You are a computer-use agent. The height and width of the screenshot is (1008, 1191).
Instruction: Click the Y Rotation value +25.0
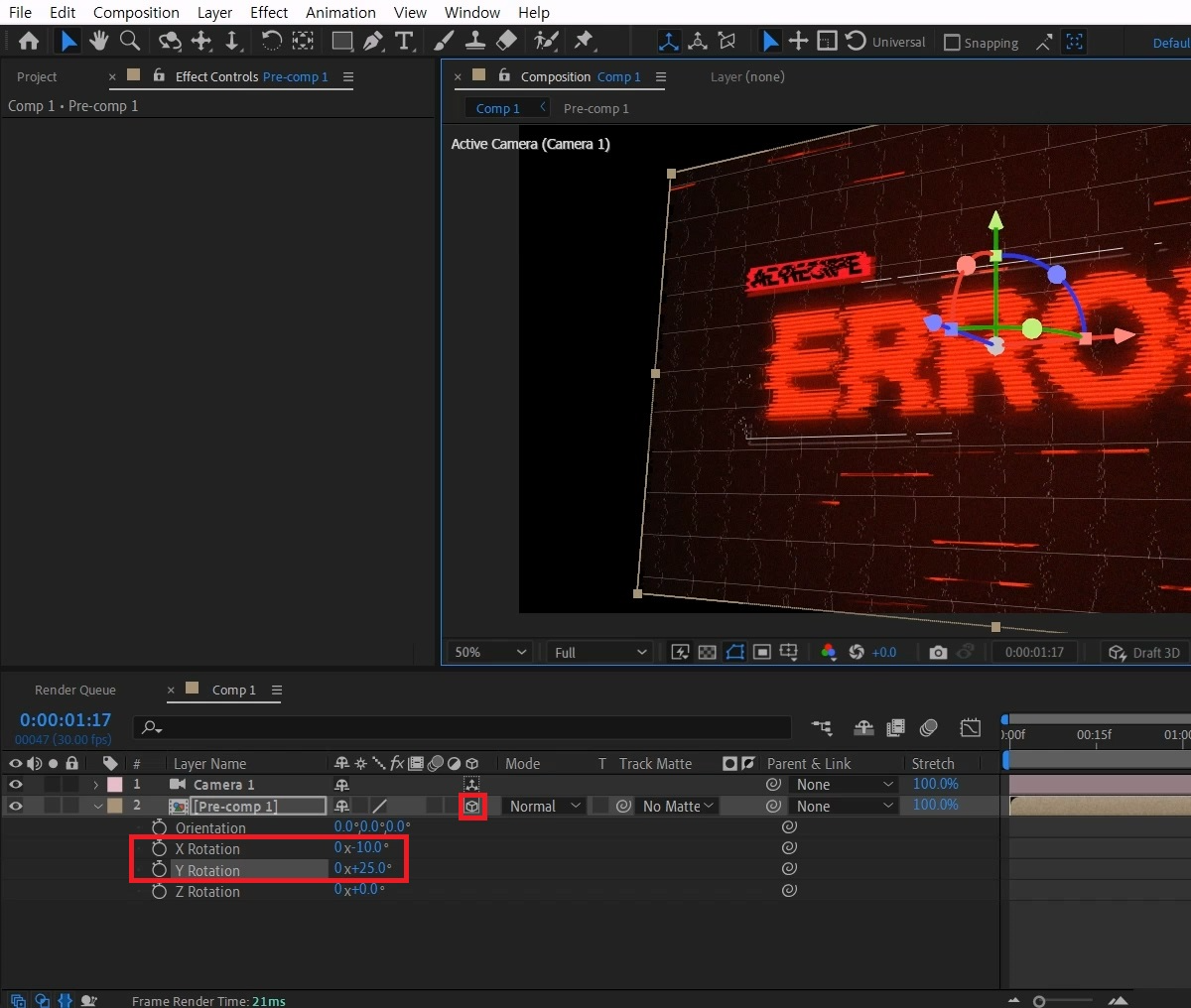tap(371, 868)
